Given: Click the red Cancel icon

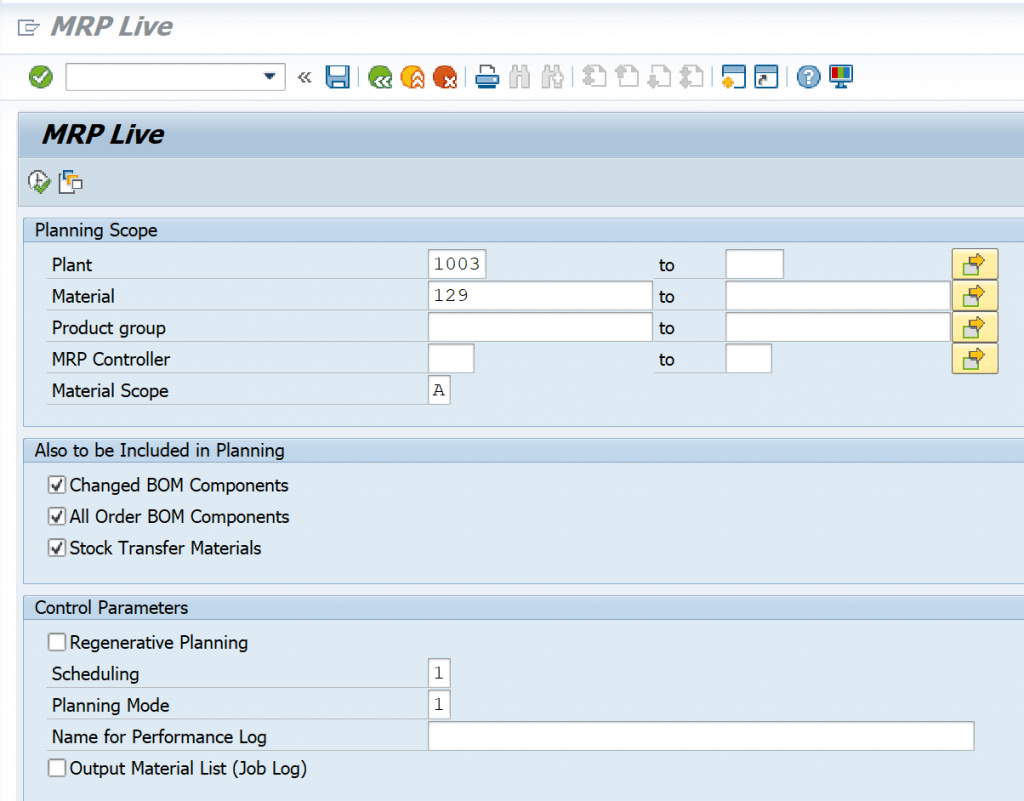Looking at the screenshot, I should [x=445, y=77].
